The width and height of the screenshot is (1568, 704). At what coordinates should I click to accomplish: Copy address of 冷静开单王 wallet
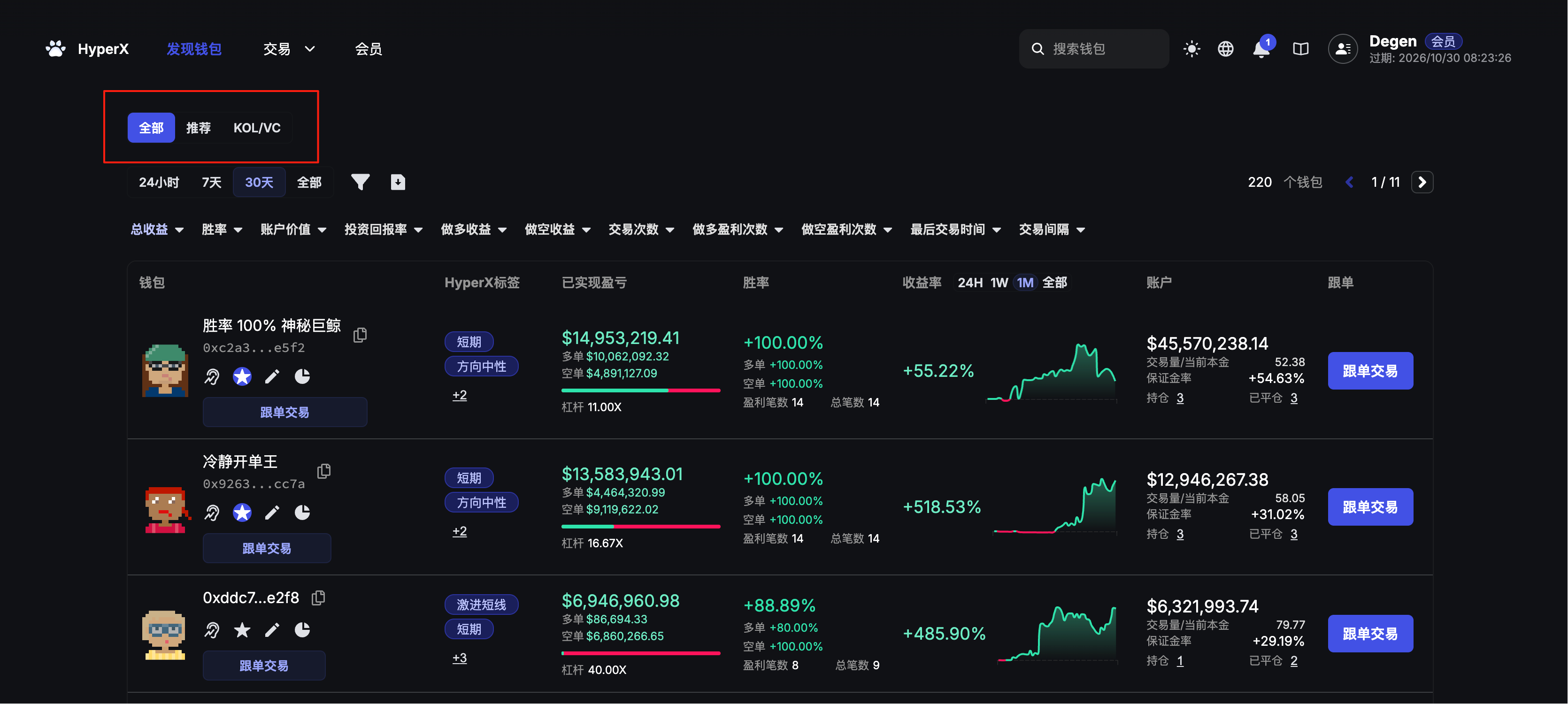(x=324, y=471)
